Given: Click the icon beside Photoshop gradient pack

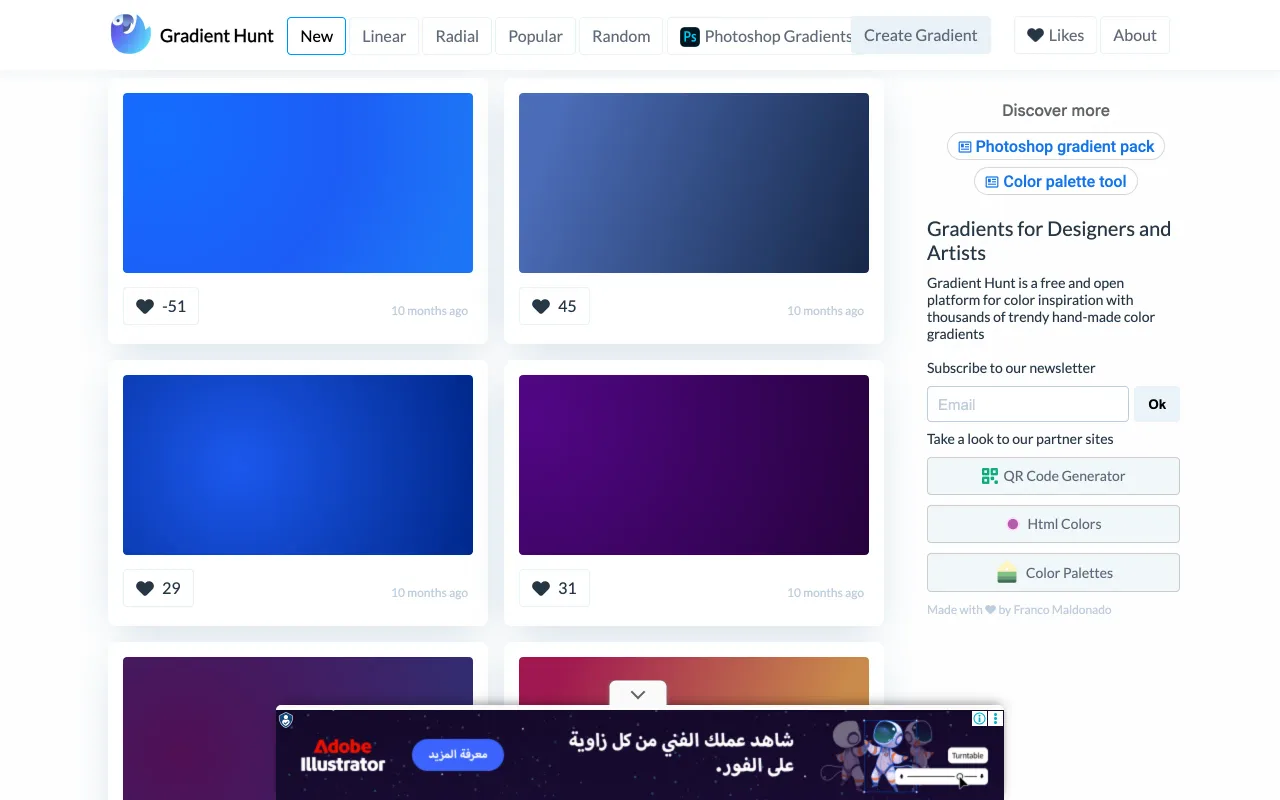Looking at the screenshot, I should [x=965, y=147].
